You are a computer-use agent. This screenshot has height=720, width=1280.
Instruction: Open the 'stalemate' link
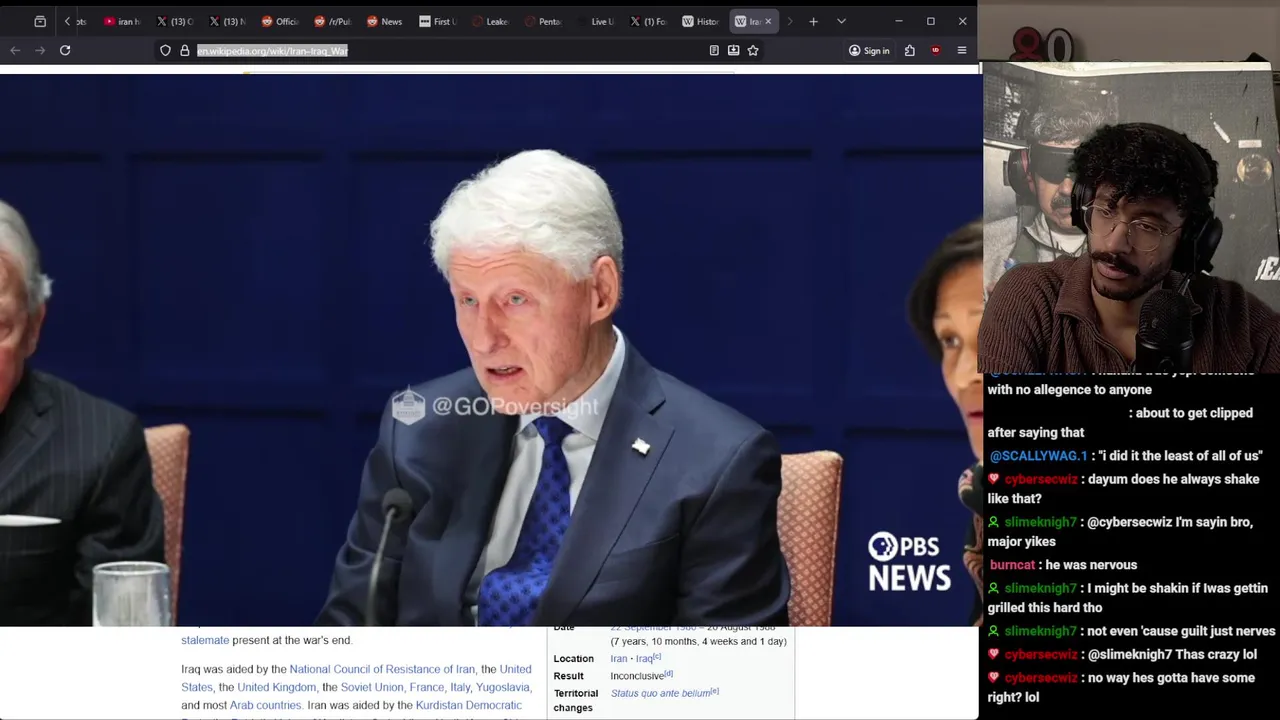205,640
